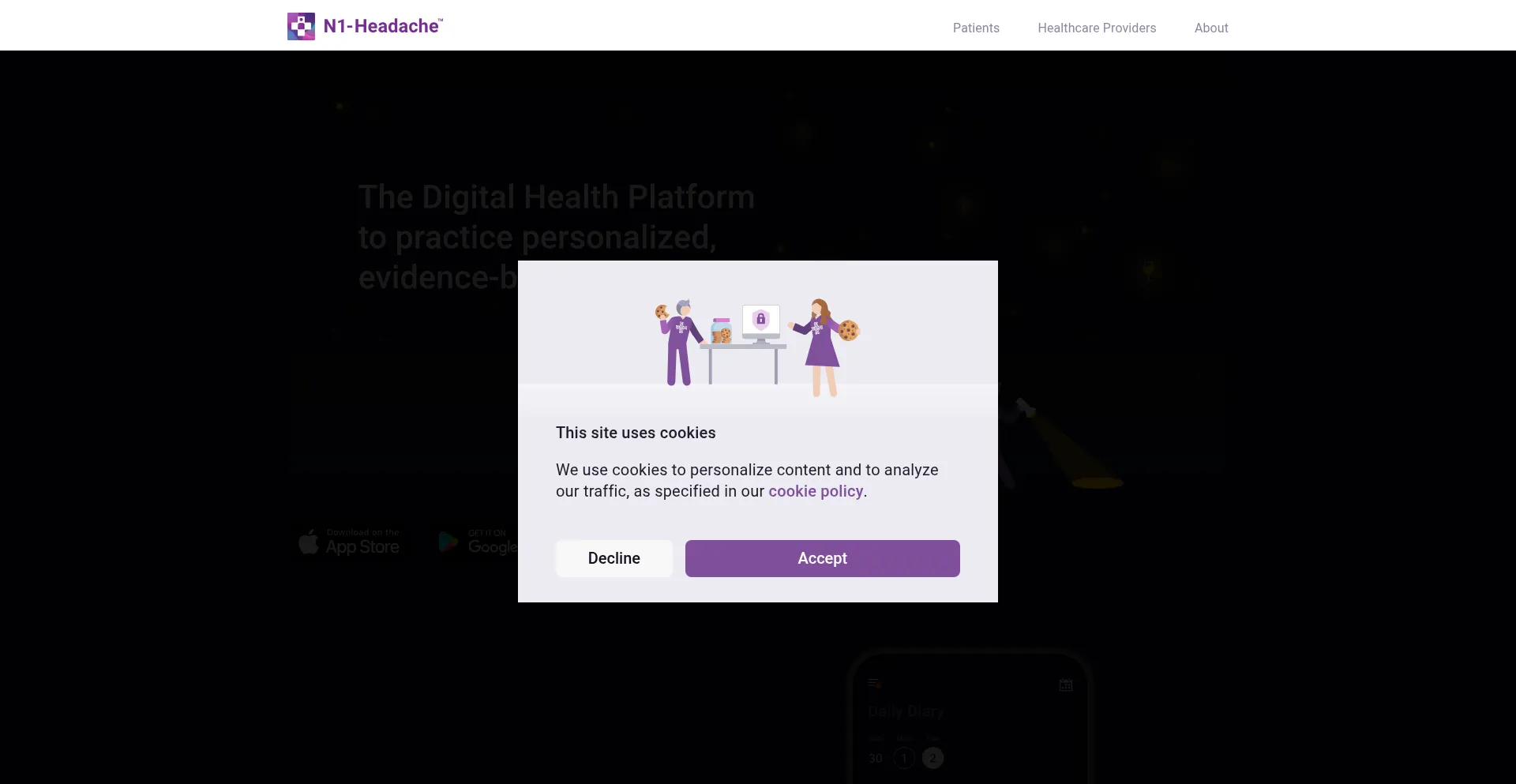The height and width of the screenshot is (784, 1516).
Task: Open the cookie policy link
Action: tap(816, 491)
